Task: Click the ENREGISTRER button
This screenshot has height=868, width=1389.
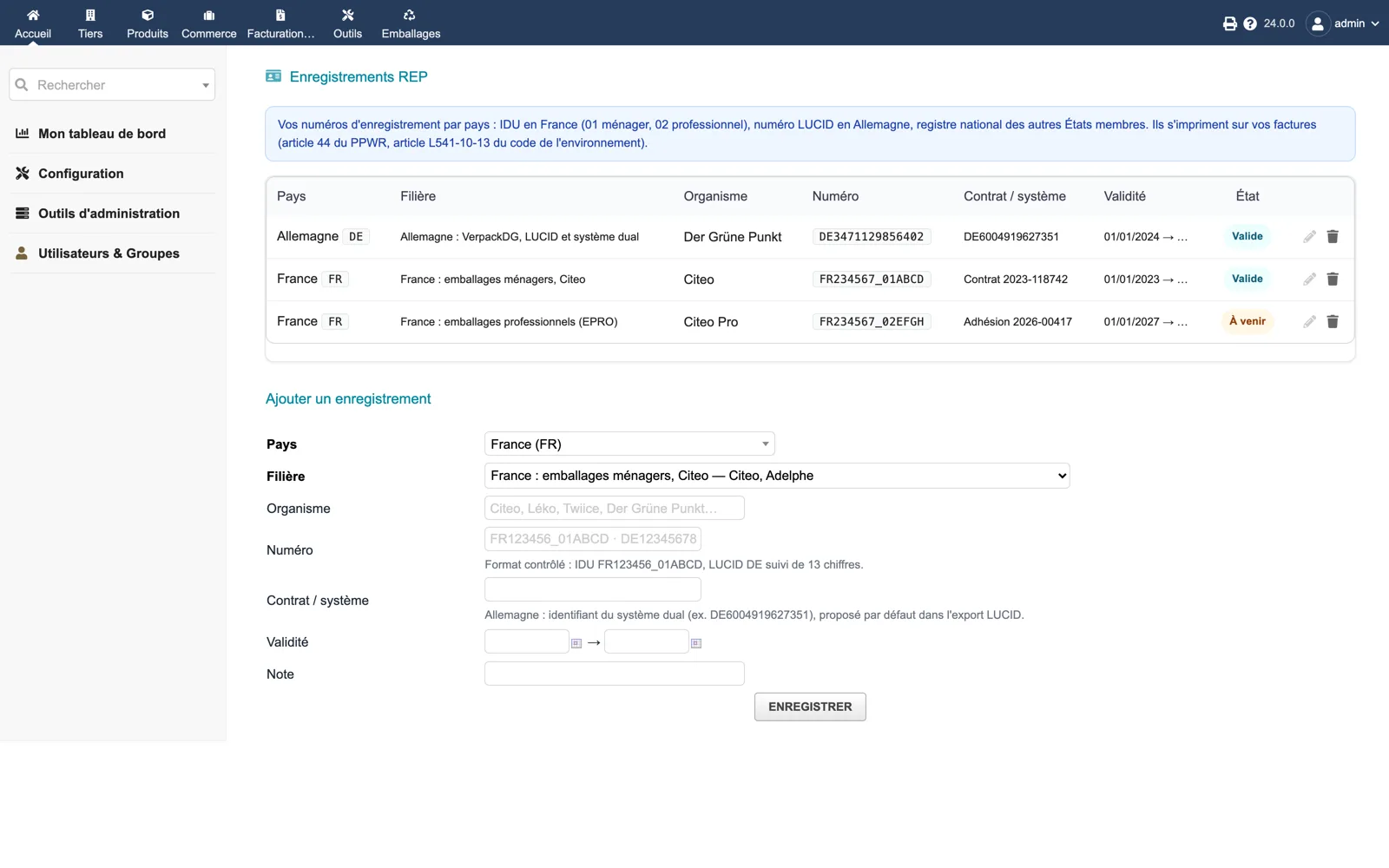Action: click(x=810, y=707)
